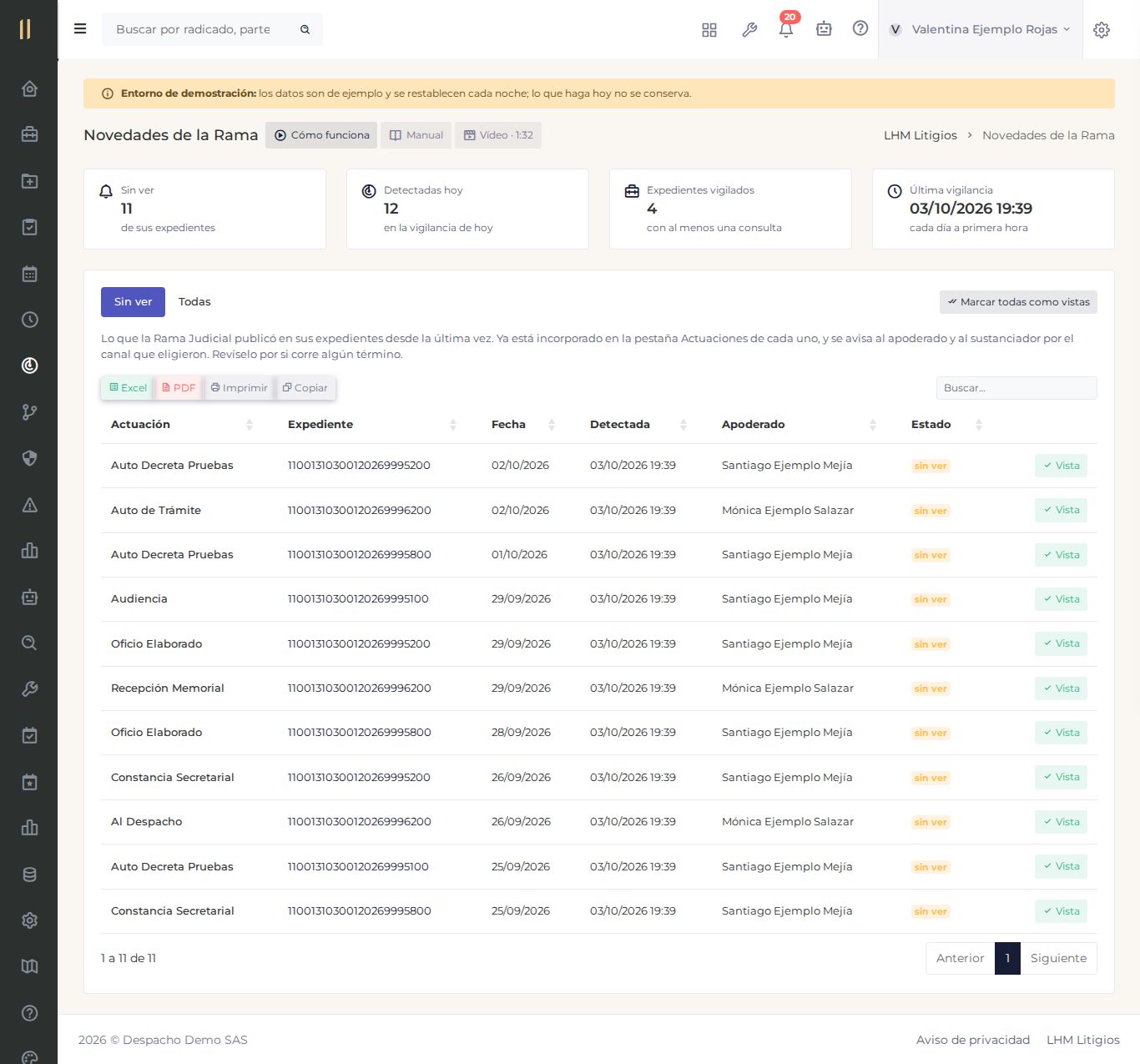The height and width of the screenshot is (1064, 1140).
Task: Open the database sidebar icon
Action: pos(29,875)
